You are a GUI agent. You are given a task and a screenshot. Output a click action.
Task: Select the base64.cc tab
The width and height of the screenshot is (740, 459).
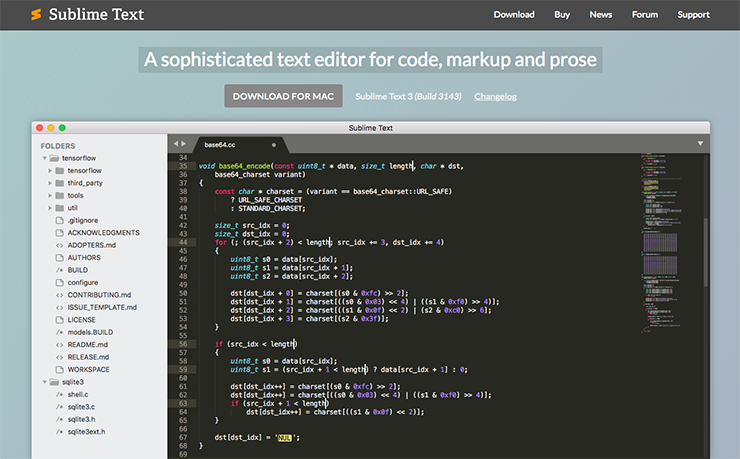click(219, 145)
